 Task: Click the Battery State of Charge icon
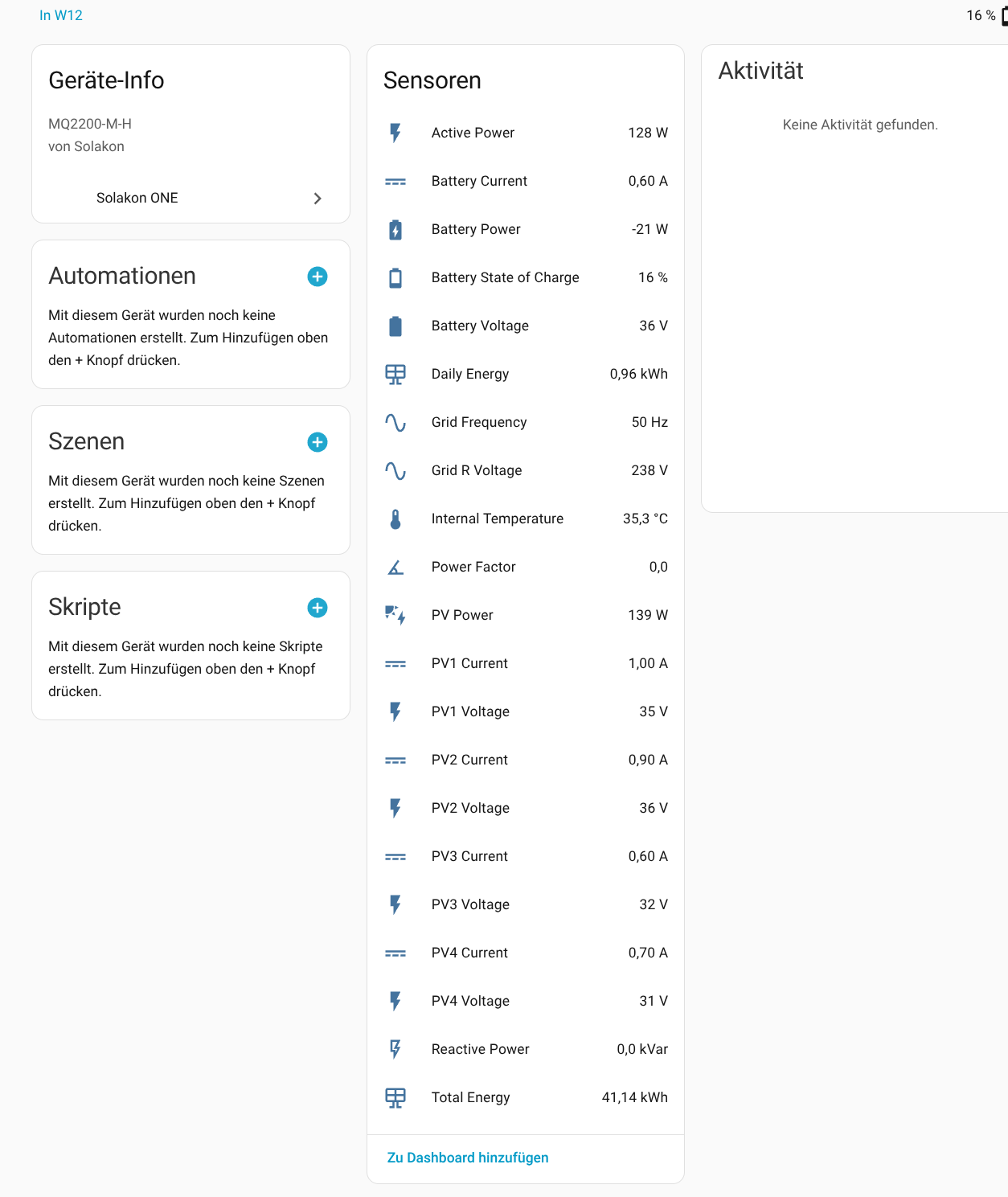395,278
